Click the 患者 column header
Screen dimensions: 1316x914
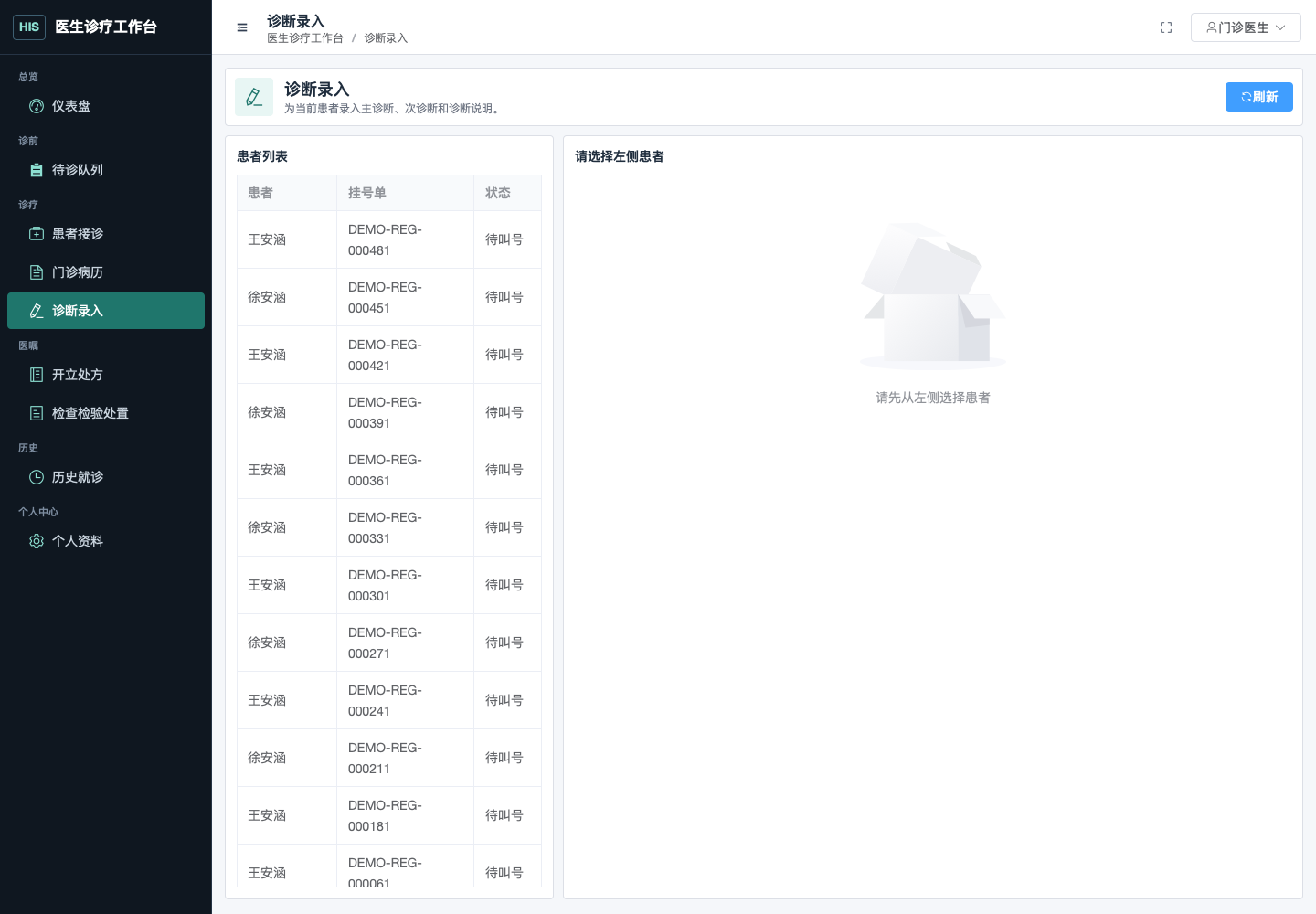[x=287, y=193]
